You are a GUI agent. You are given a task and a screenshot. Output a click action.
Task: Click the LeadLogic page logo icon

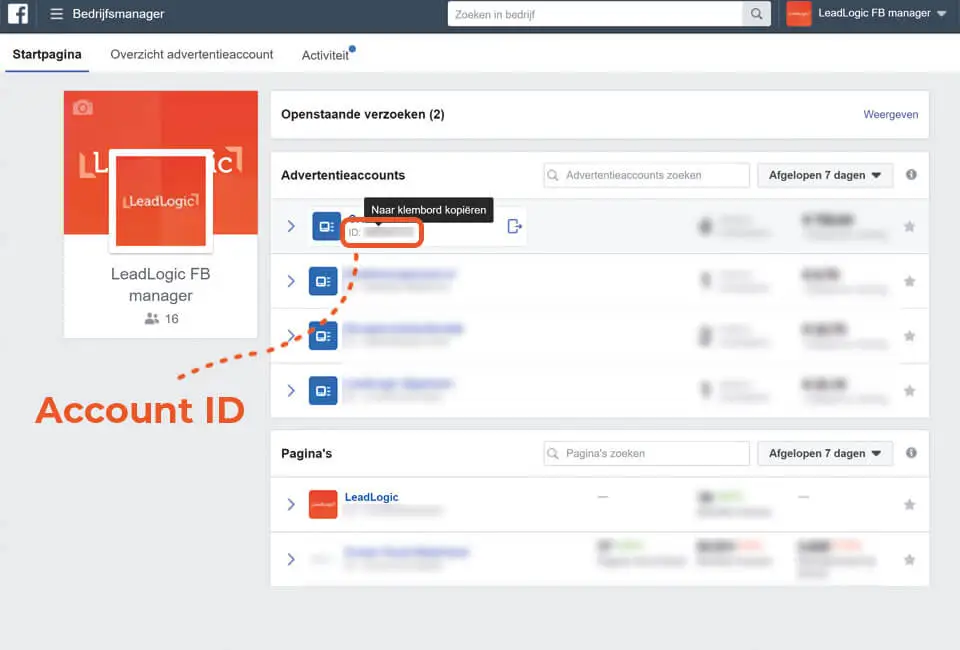323,504
